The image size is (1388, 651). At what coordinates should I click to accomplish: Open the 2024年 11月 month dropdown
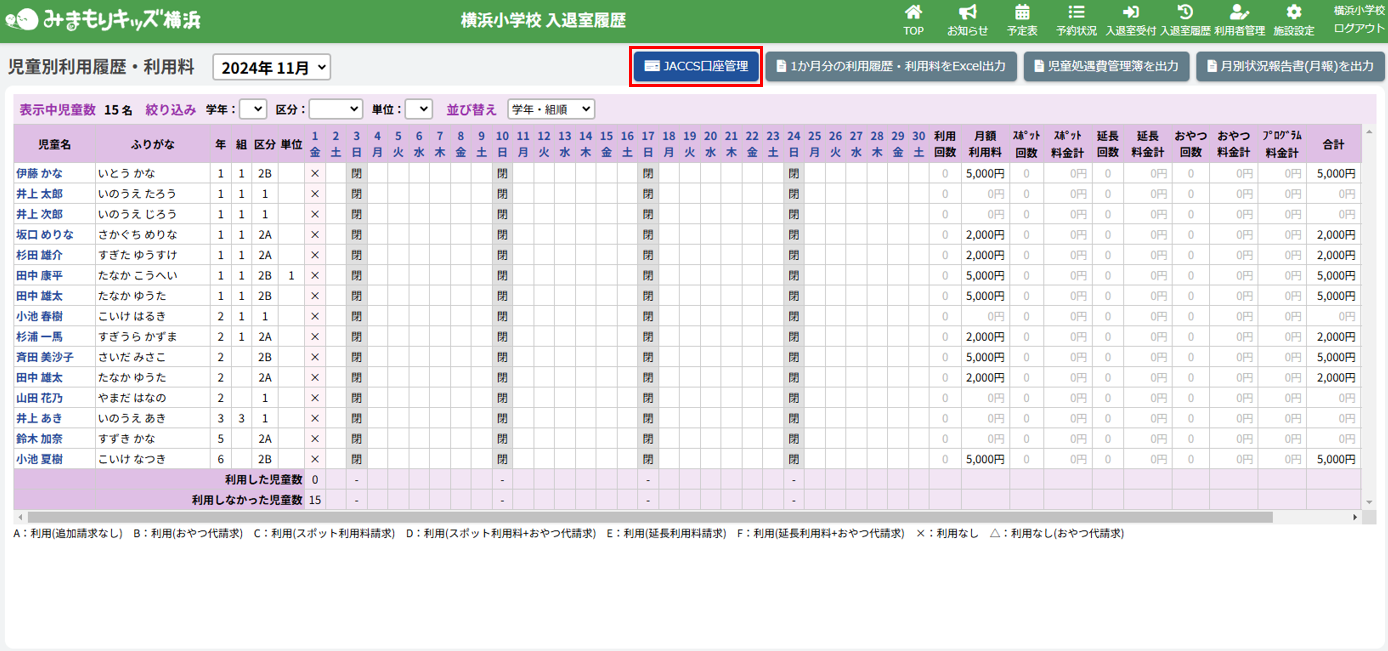[272, 67]
